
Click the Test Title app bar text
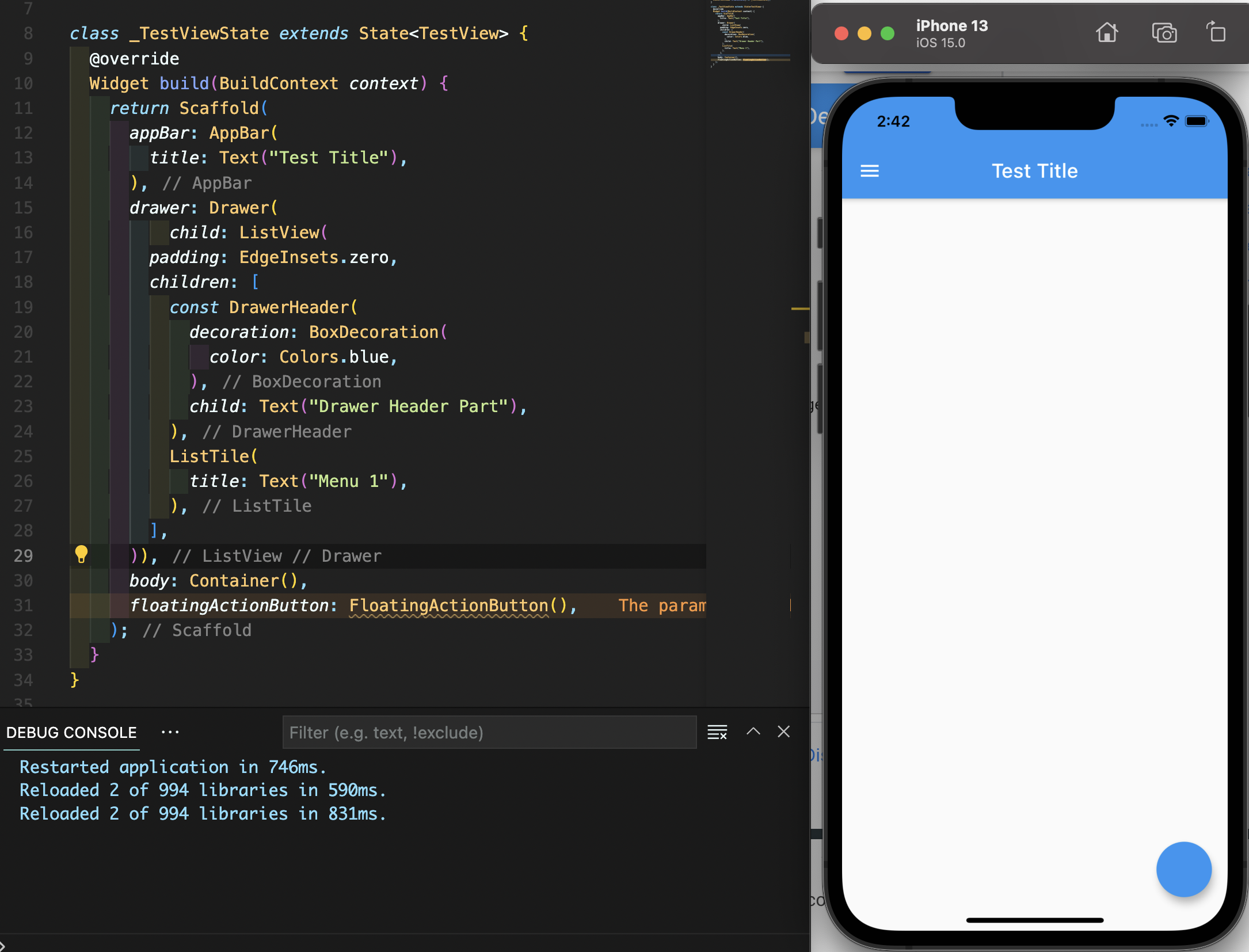pyautogui.click(x=1034, y=171)
